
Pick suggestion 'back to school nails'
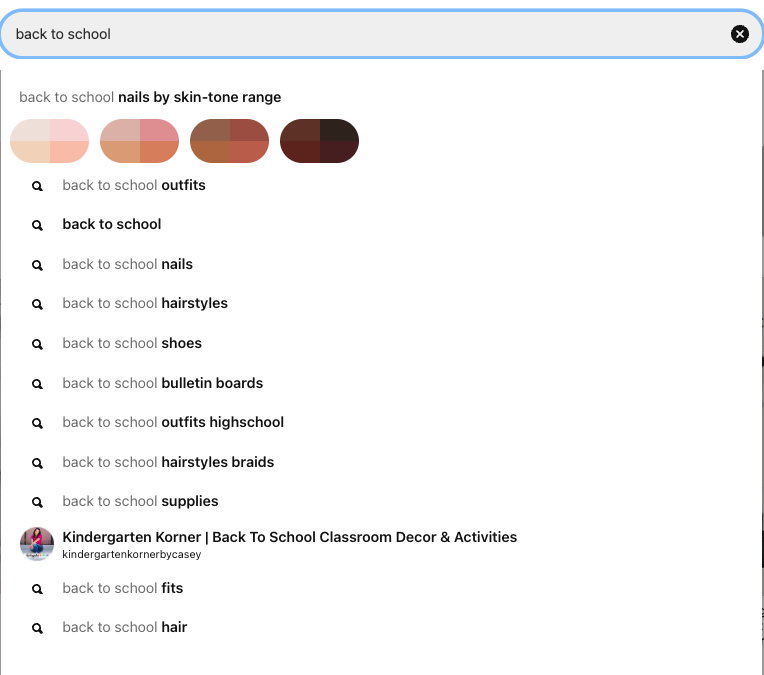click(128, 264)
